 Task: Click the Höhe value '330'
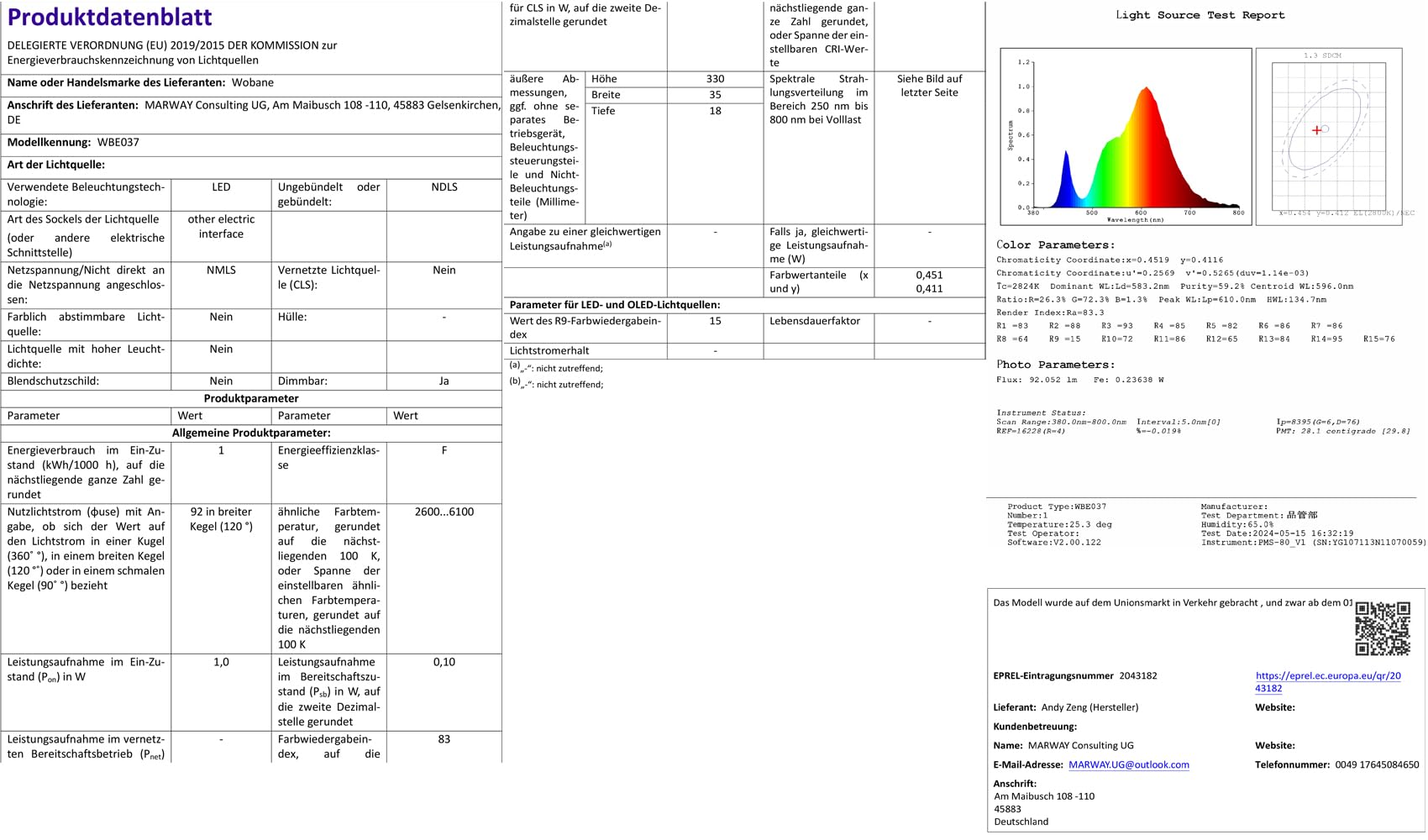(x=715, y=78)
